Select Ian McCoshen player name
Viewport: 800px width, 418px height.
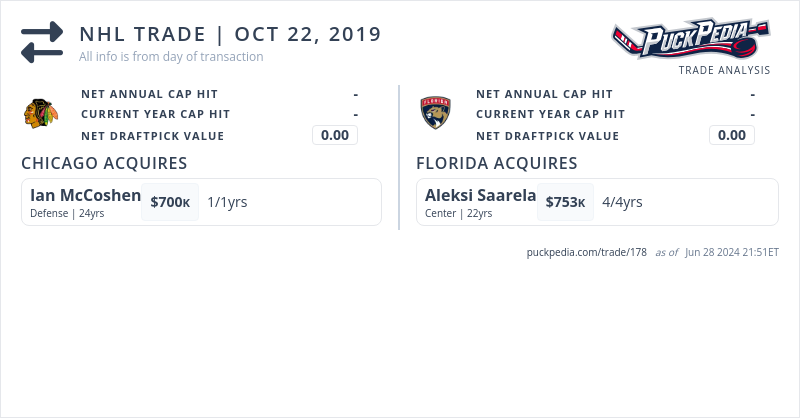pyautogui.click(x=85, y=195)
